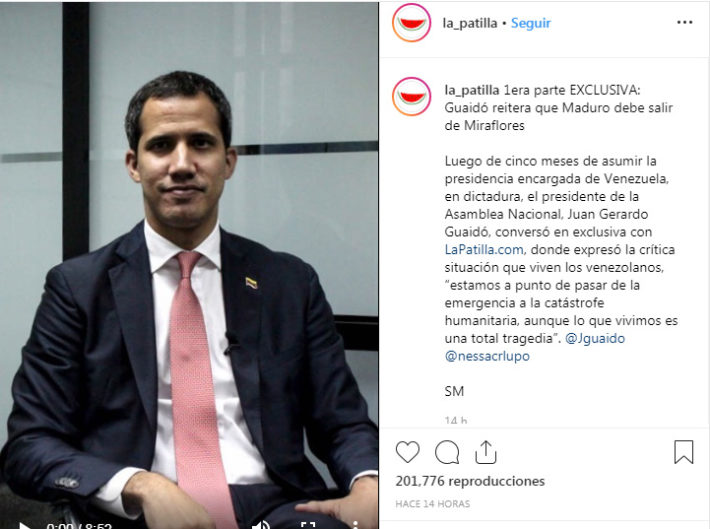
Task: Play the video with the play button
Action: click(x=24, y=525)
